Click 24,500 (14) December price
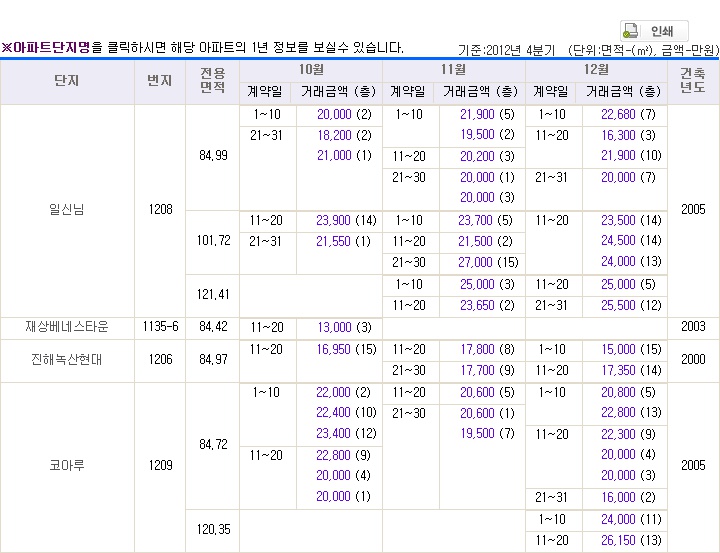 point(631,241)
